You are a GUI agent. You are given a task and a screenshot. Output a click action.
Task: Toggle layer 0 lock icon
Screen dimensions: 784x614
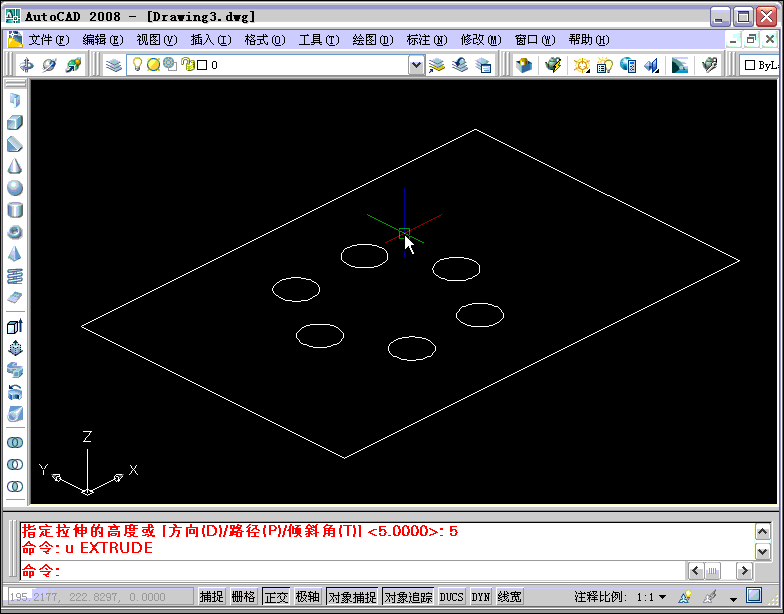188,64
